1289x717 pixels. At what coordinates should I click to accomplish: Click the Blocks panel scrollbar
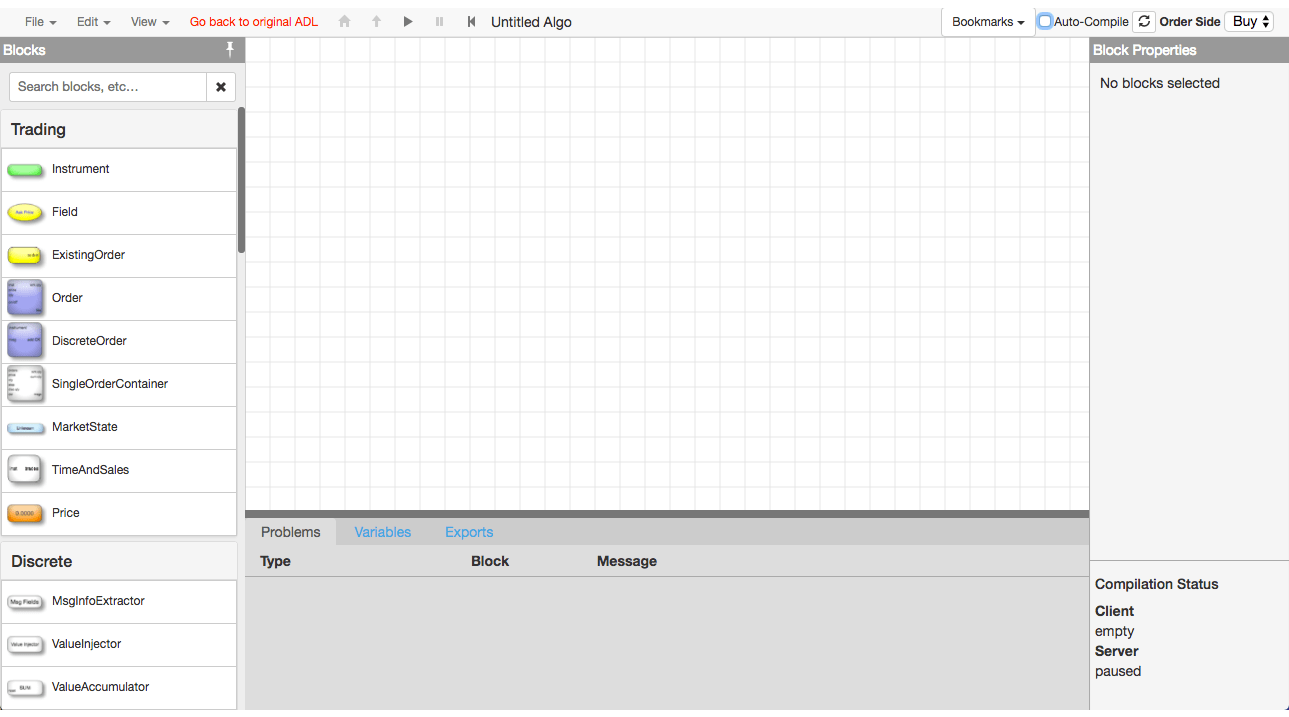tap(241, 180)
